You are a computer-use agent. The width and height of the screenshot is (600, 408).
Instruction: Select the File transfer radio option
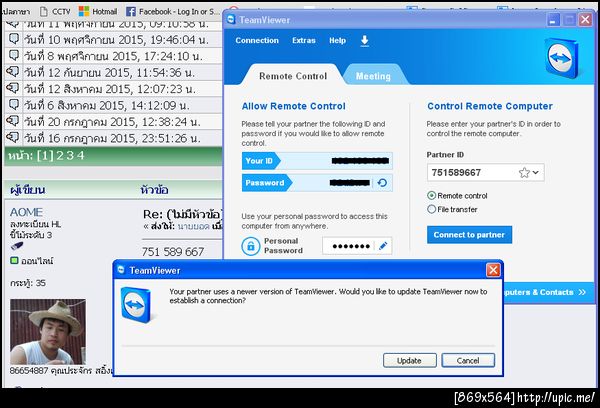click(431, 209)
